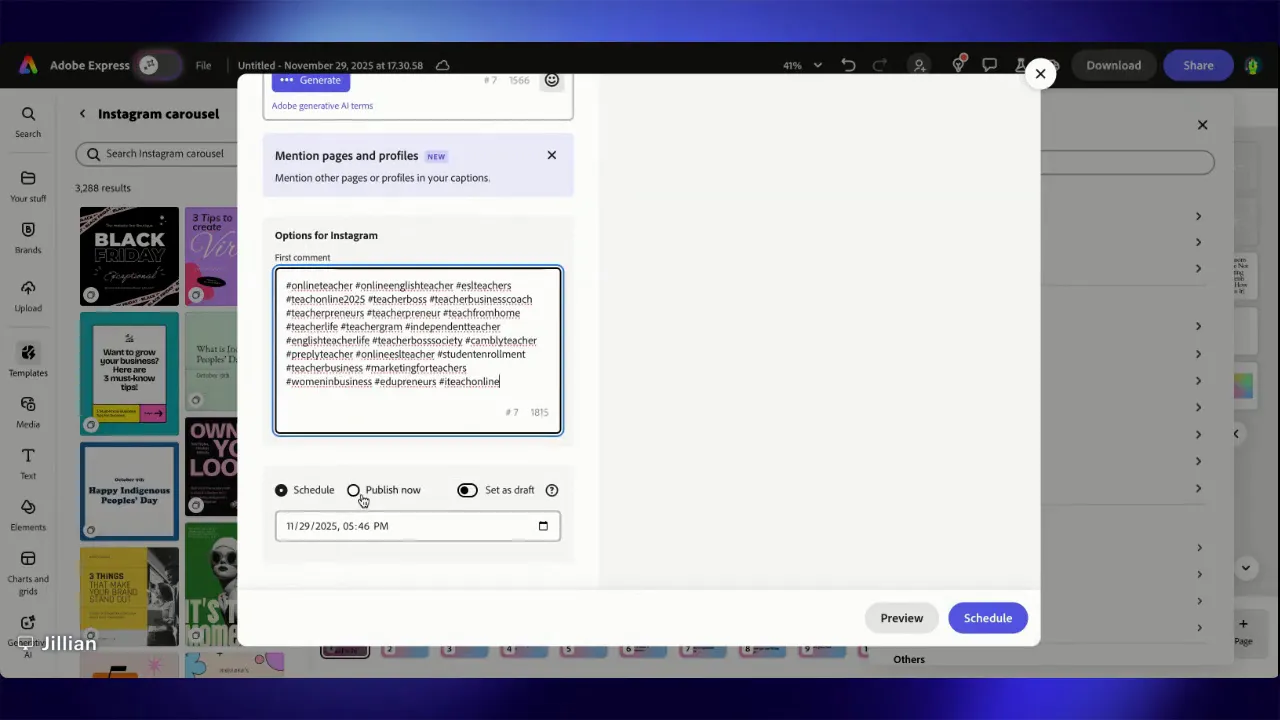Open the emoji picker in the caption box
This screenshot has width=1280, height=720.
click(551, 79)
